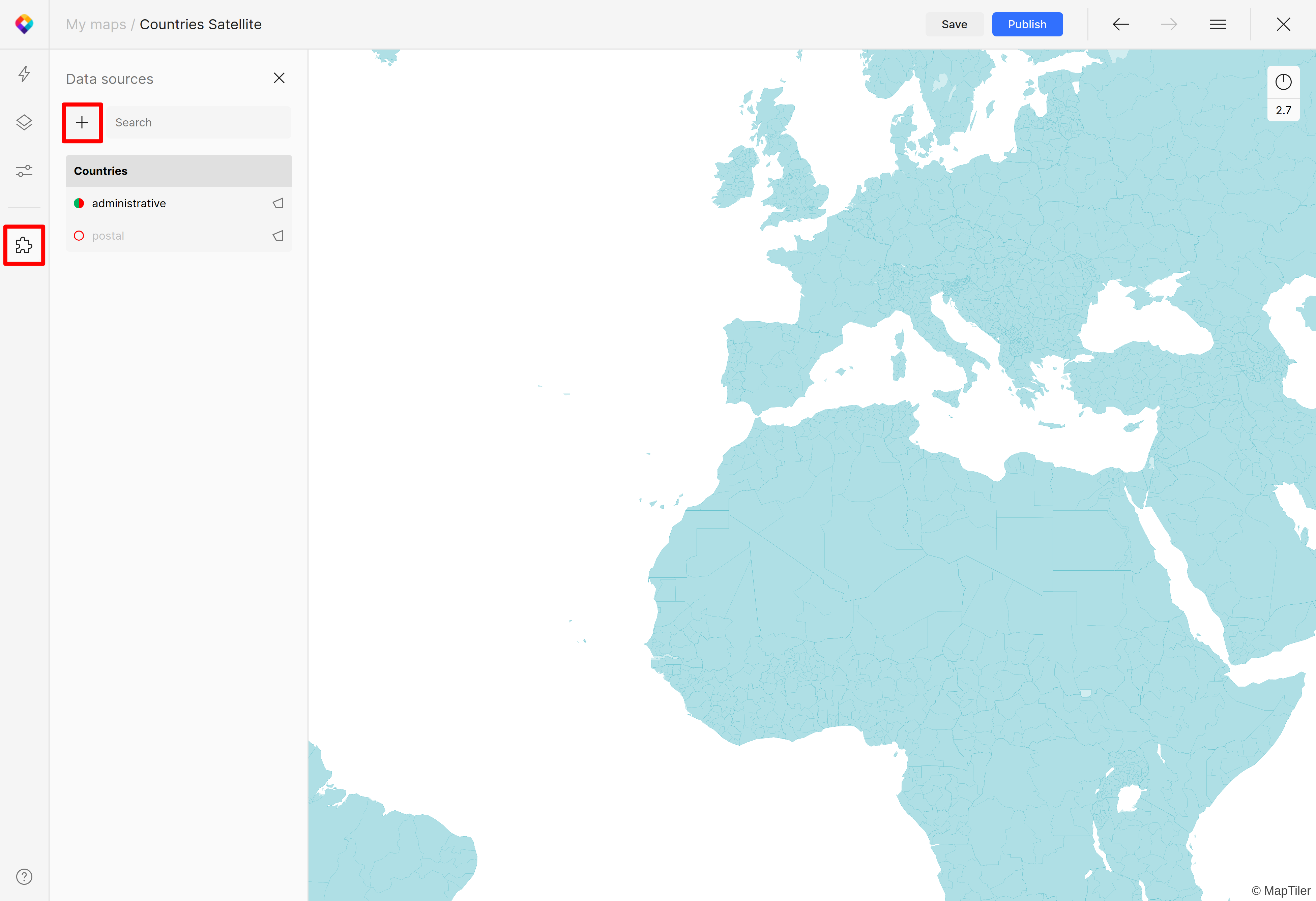Click the polygon icon next to administrative

278,203
